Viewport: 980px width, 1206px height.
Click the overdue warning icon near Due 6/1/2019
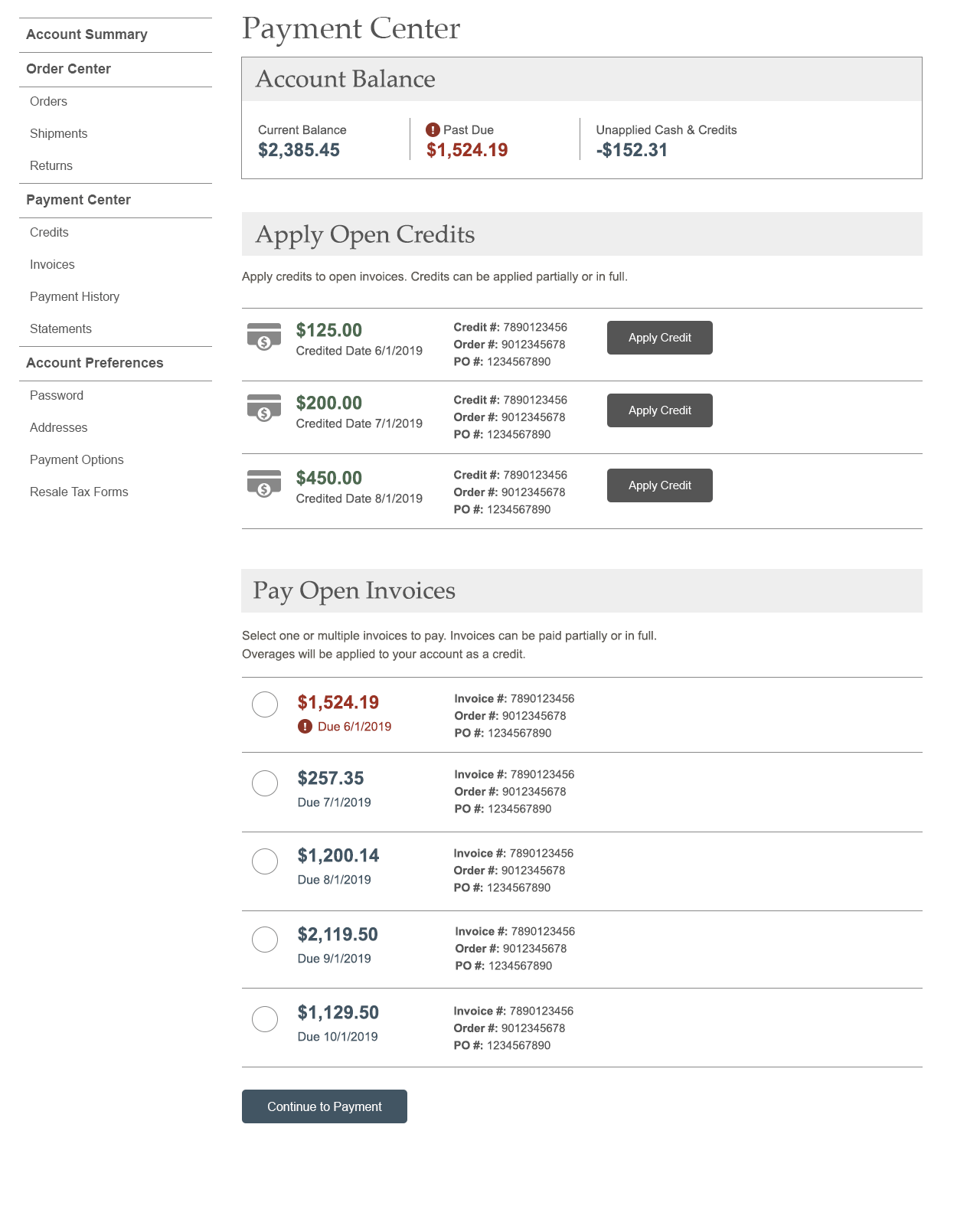305,727
